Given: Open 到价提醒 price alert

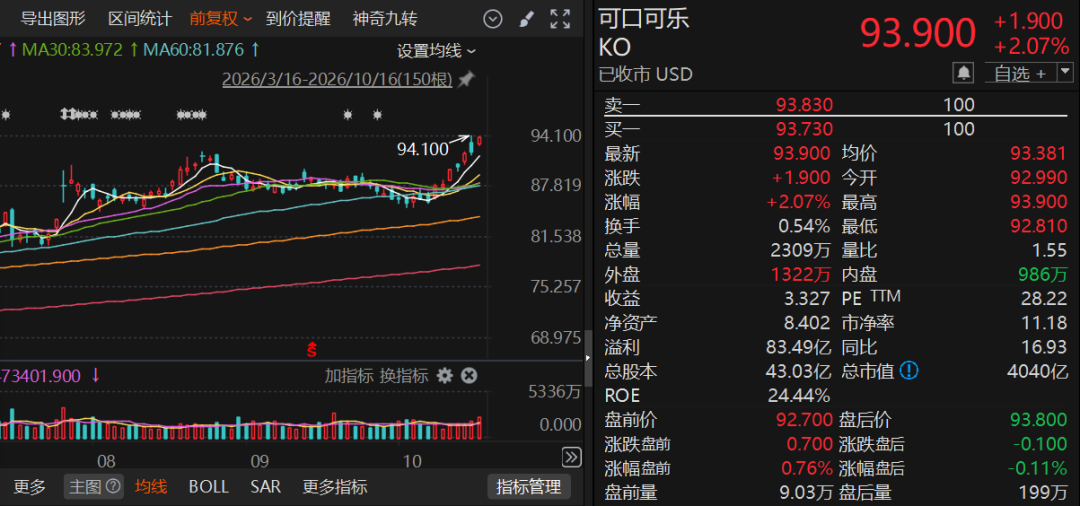Looking at the screenshot, I should (x=298, y=19).
